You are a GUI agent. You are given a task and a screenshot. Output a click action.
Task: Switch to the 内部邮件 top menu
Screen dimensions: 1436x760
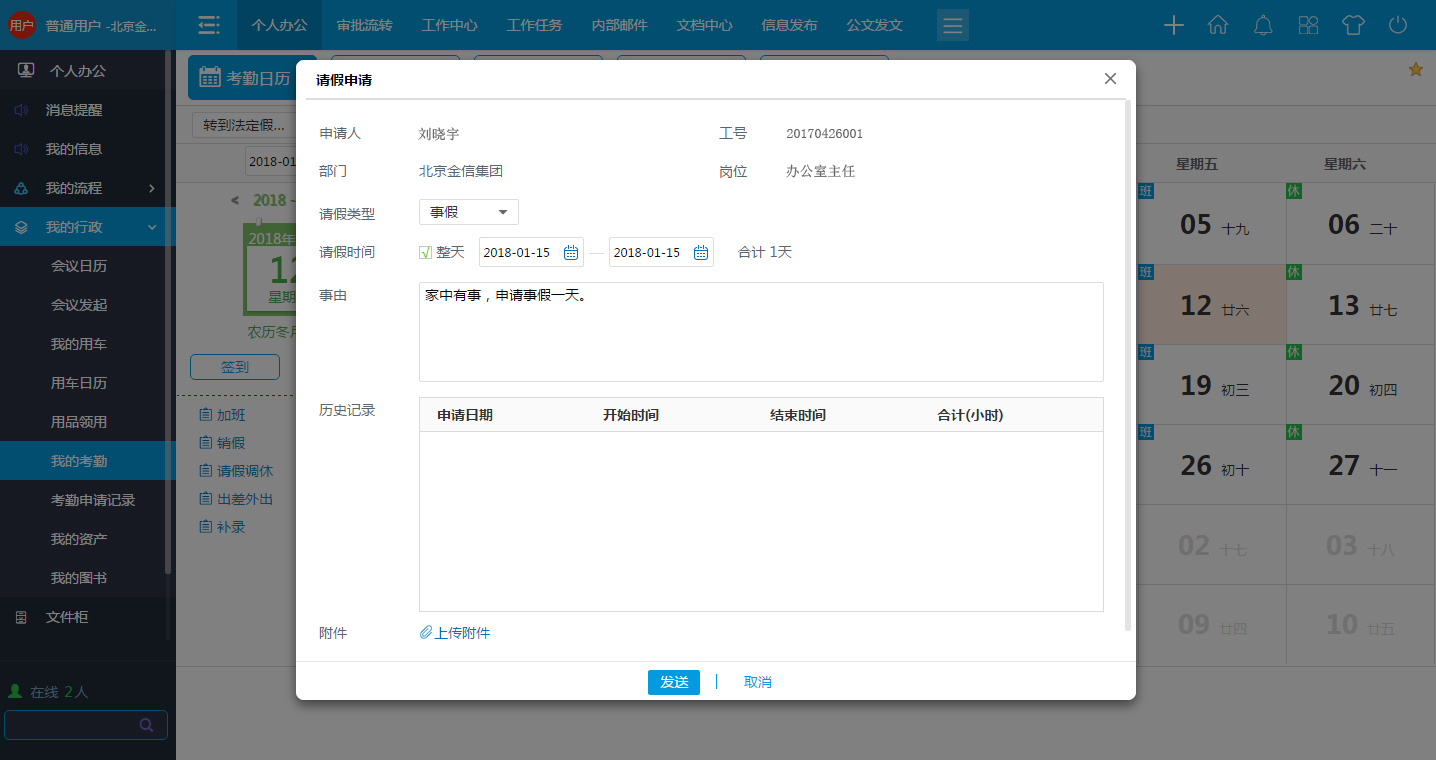click(619, 25)
